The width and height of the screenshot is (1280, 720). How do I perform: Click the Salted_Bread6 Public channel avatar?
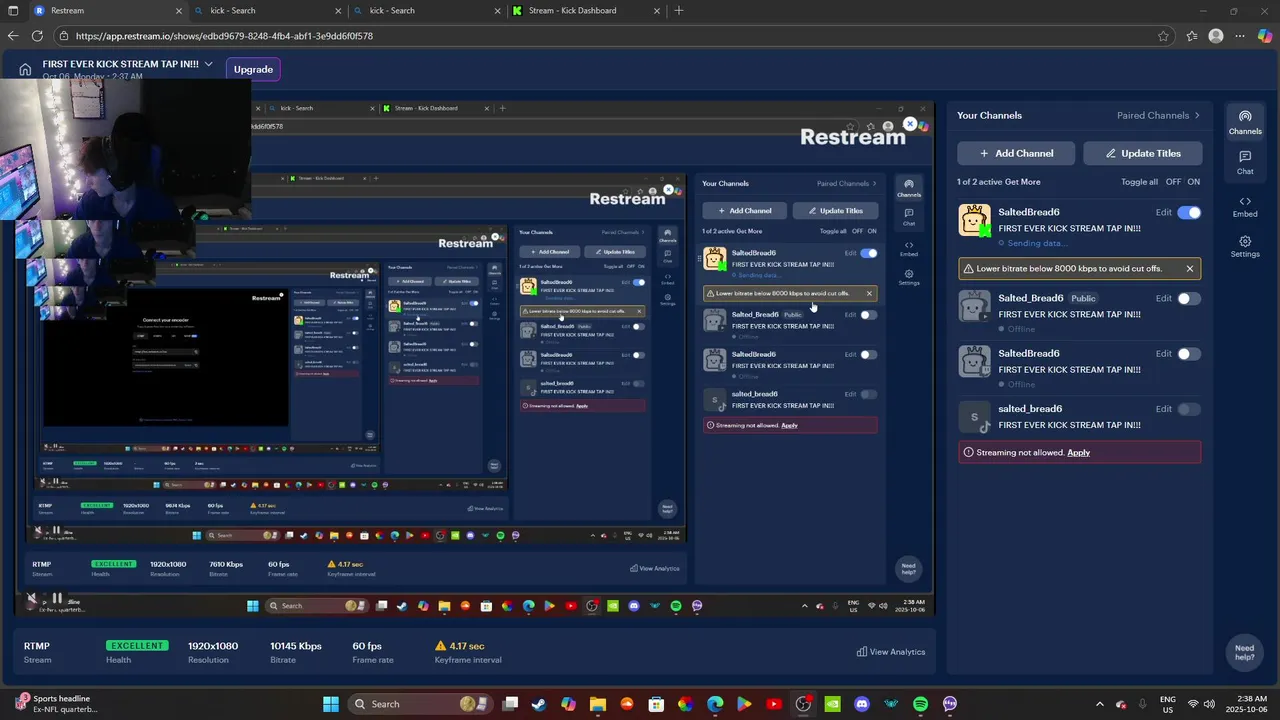click(974, 306)
